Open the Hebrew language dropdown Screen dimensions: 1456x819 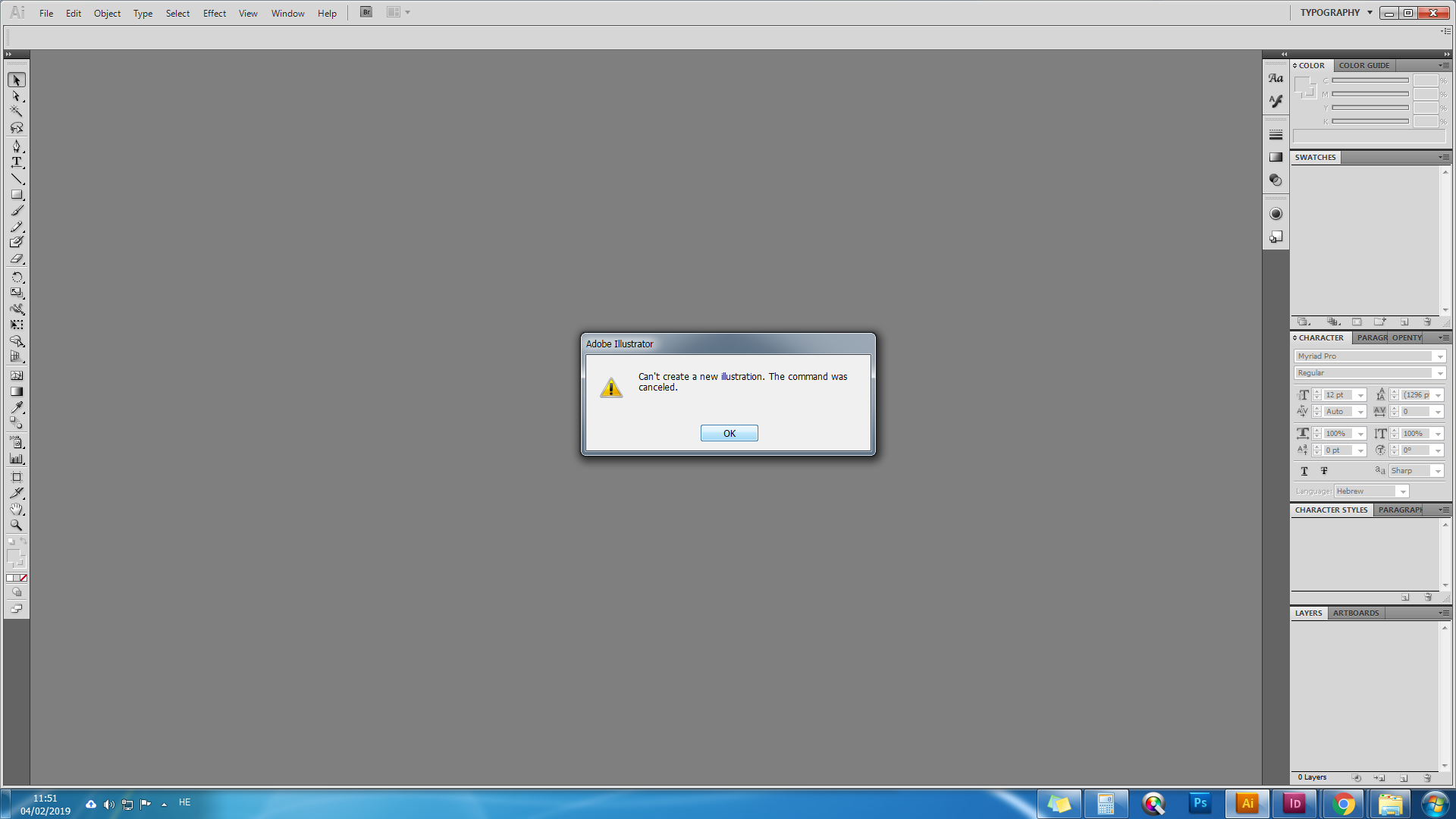click(x=1402, y=491)
